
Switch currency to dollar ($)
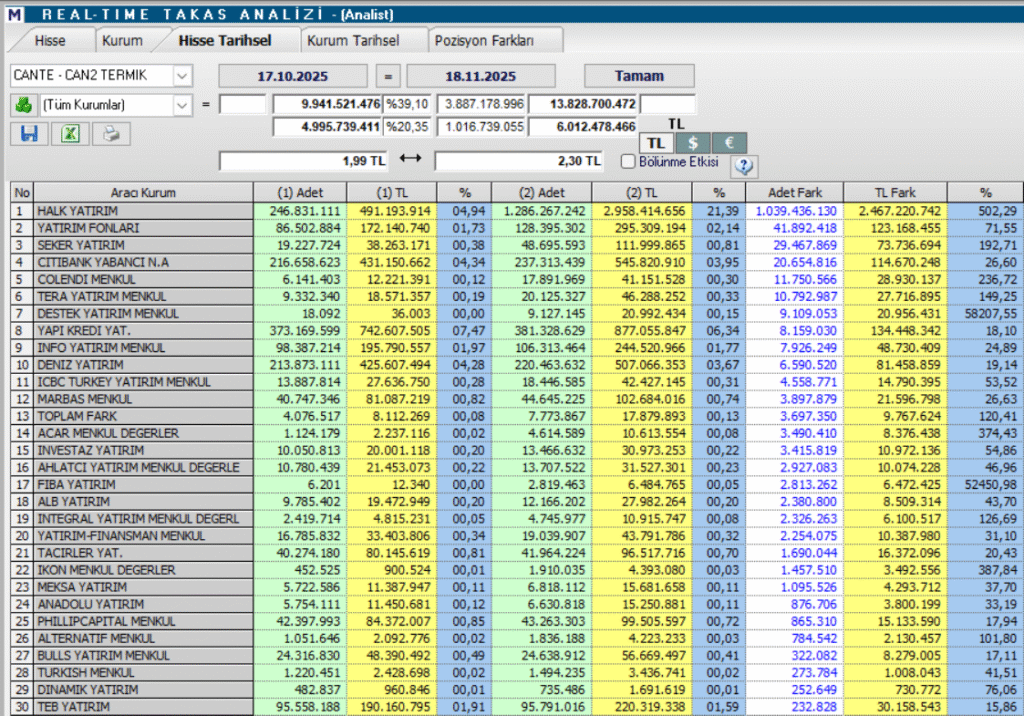[x=693, y=143]
